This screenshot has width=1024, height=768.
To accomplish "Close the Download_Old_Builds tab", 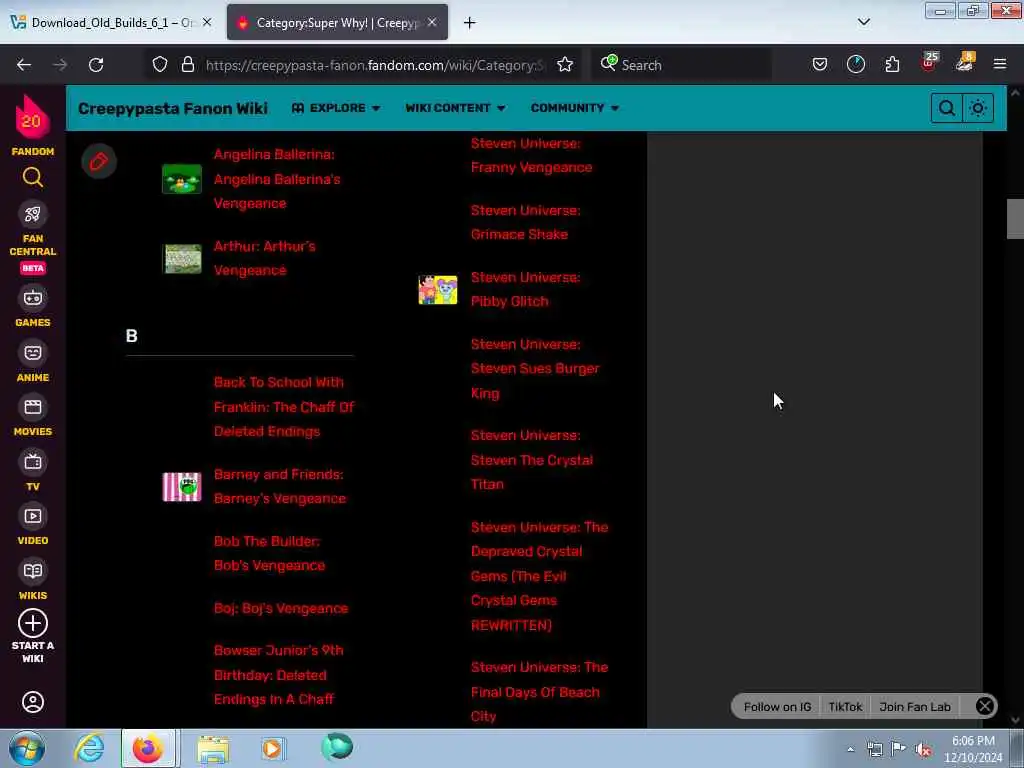I will (207, 22).
